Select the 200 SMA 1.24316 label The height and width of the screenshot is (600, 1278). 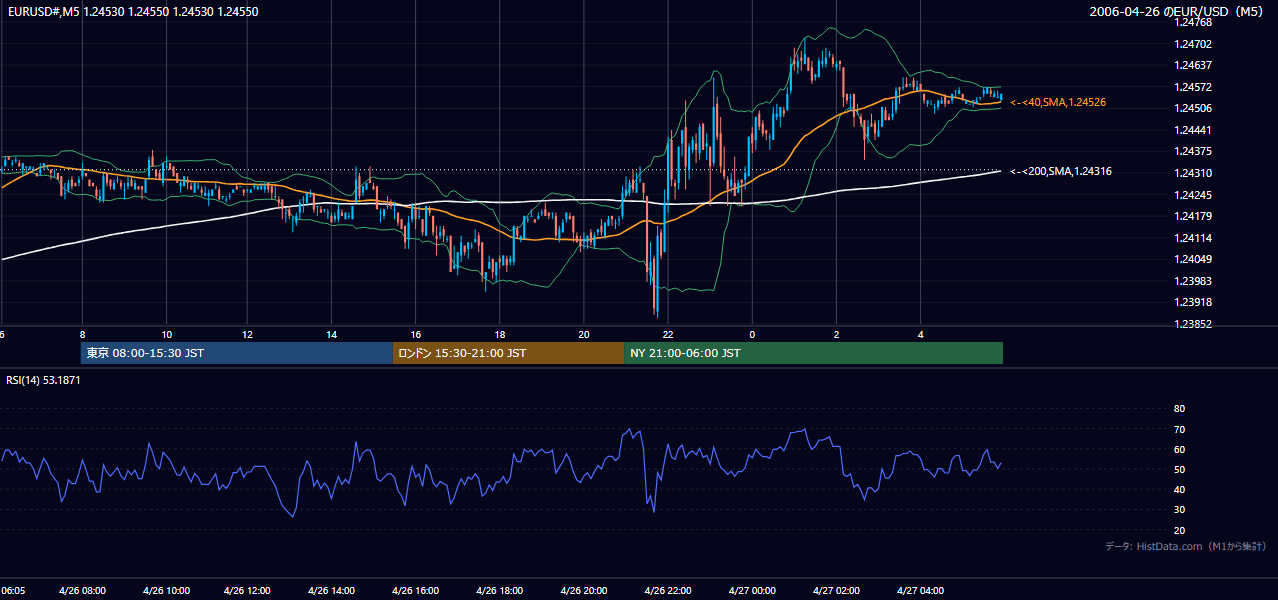tap(1061, 172)
